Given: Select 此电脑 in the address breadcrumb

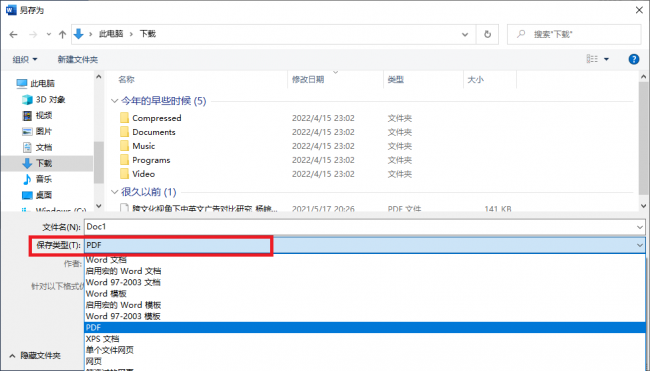Looking at the screenshot, I should click(111, 34).
